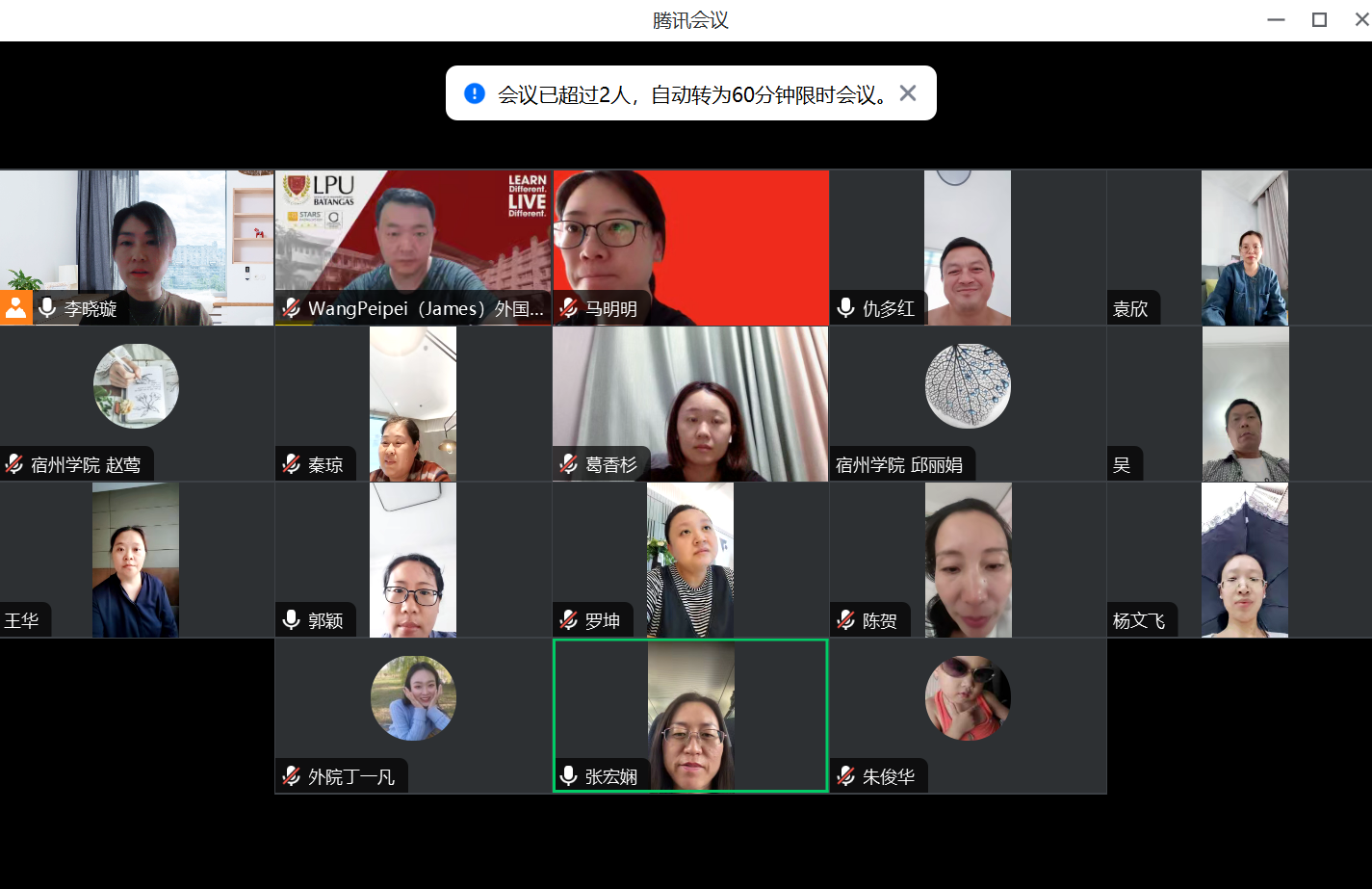Select the sketch avatar of 宿州学院 赵莺
The width and height of the screenshot is (1372, 889).
[x=136, y=386]
